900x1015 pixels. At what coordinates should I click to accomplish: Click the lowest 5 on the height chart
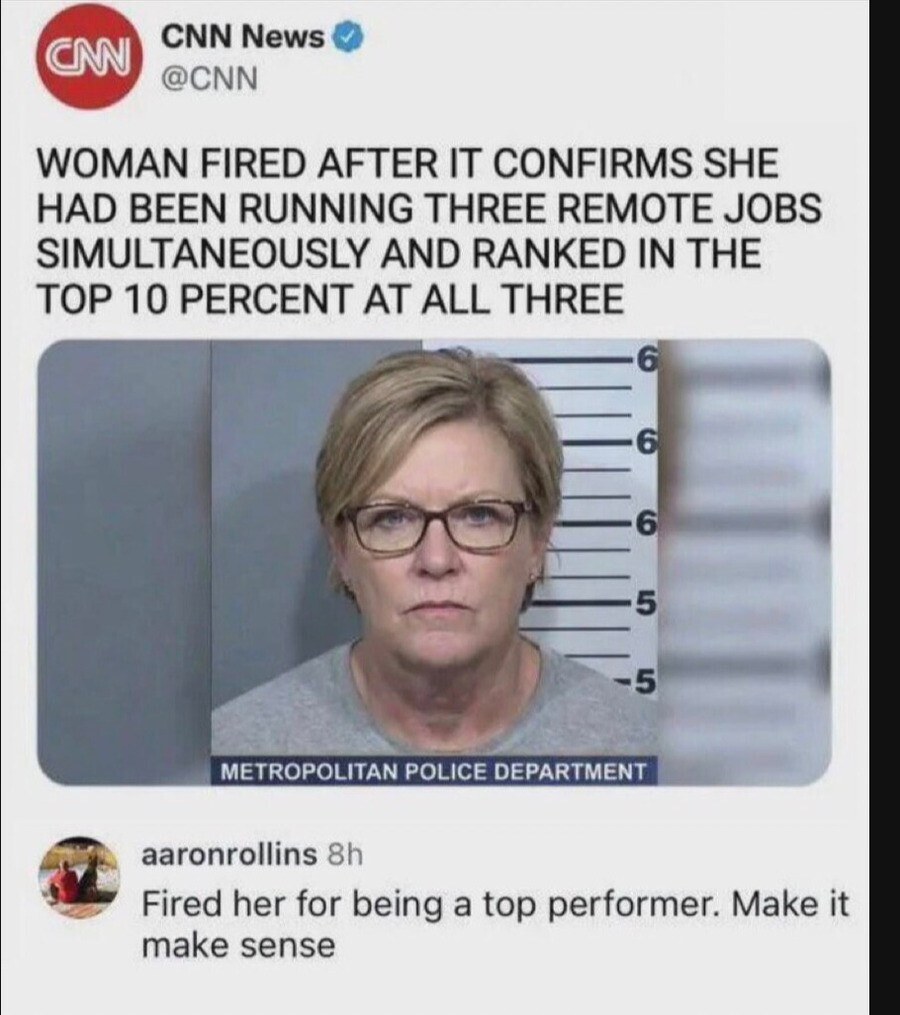click(x=645, y=681)
